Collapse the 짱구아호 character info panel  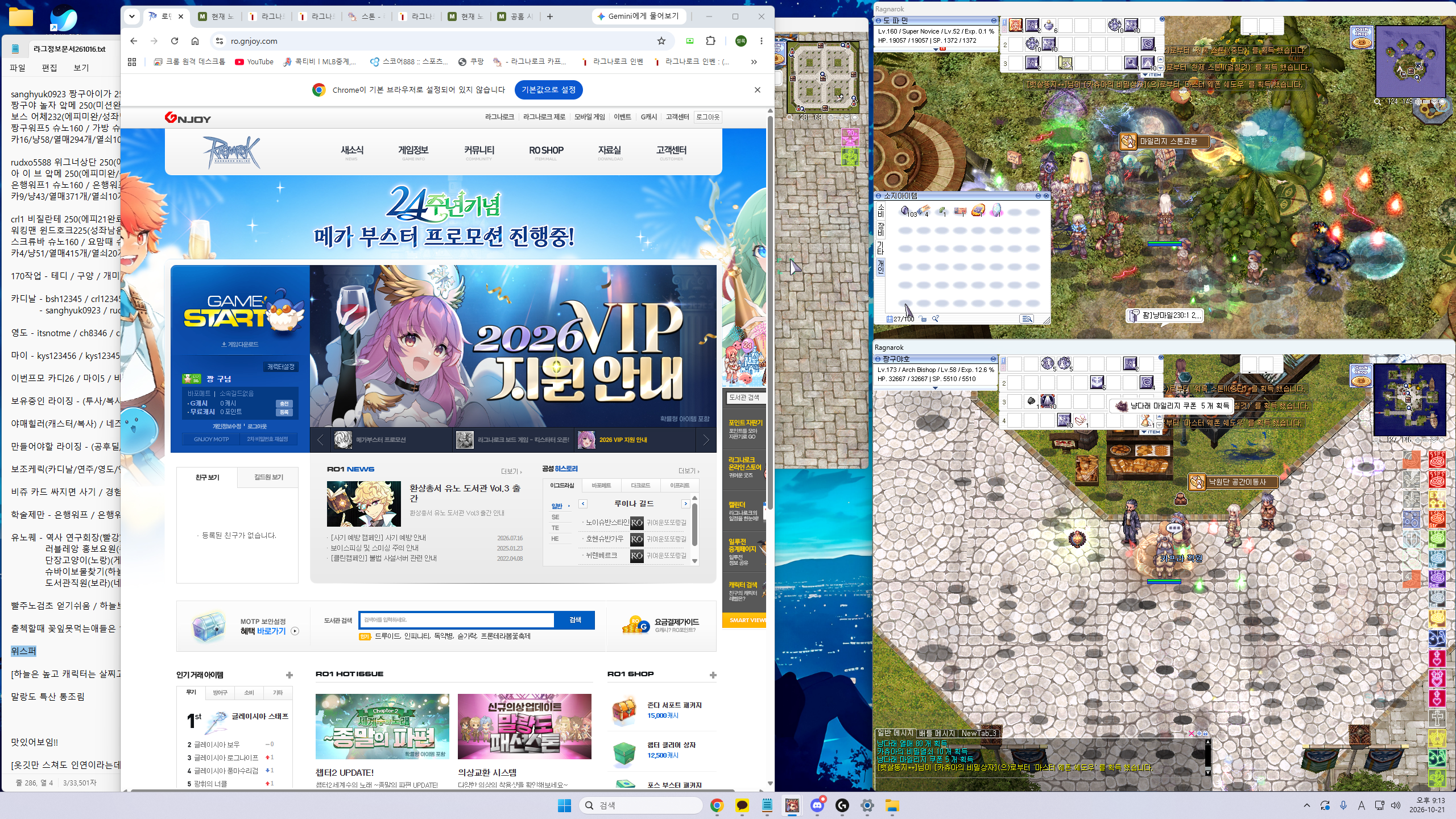pyautogui.click(x=994, y=359)
